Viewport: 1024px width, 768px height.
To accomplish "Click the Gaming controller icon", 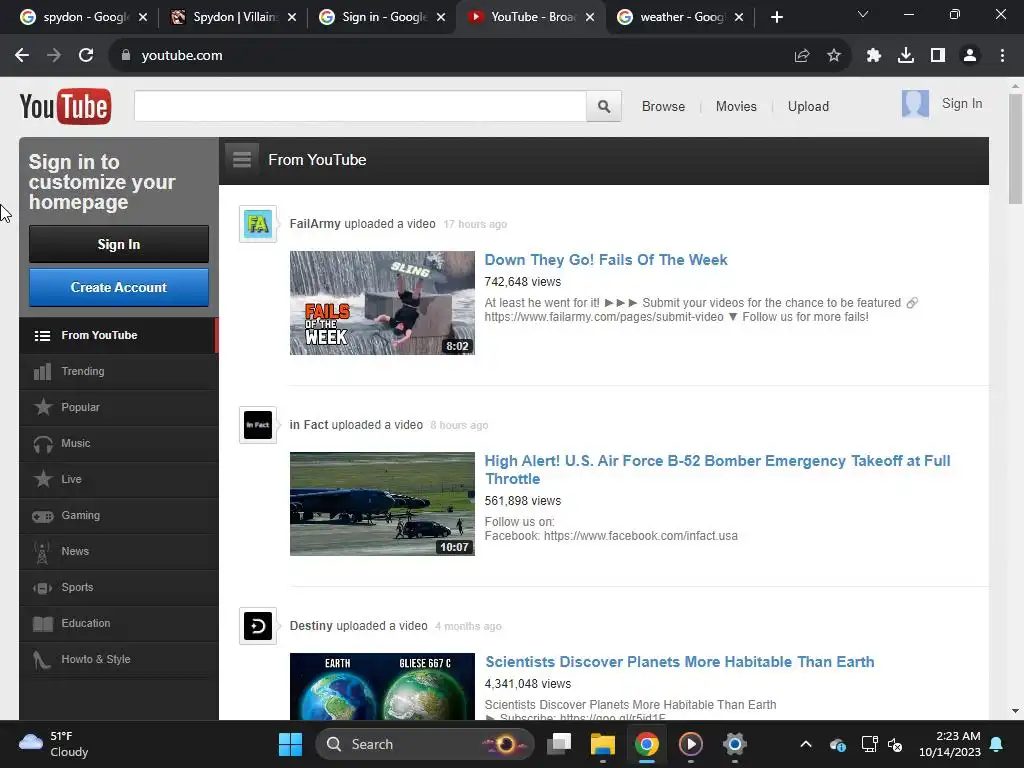I will pyautogui.click(x=42, y=516).
